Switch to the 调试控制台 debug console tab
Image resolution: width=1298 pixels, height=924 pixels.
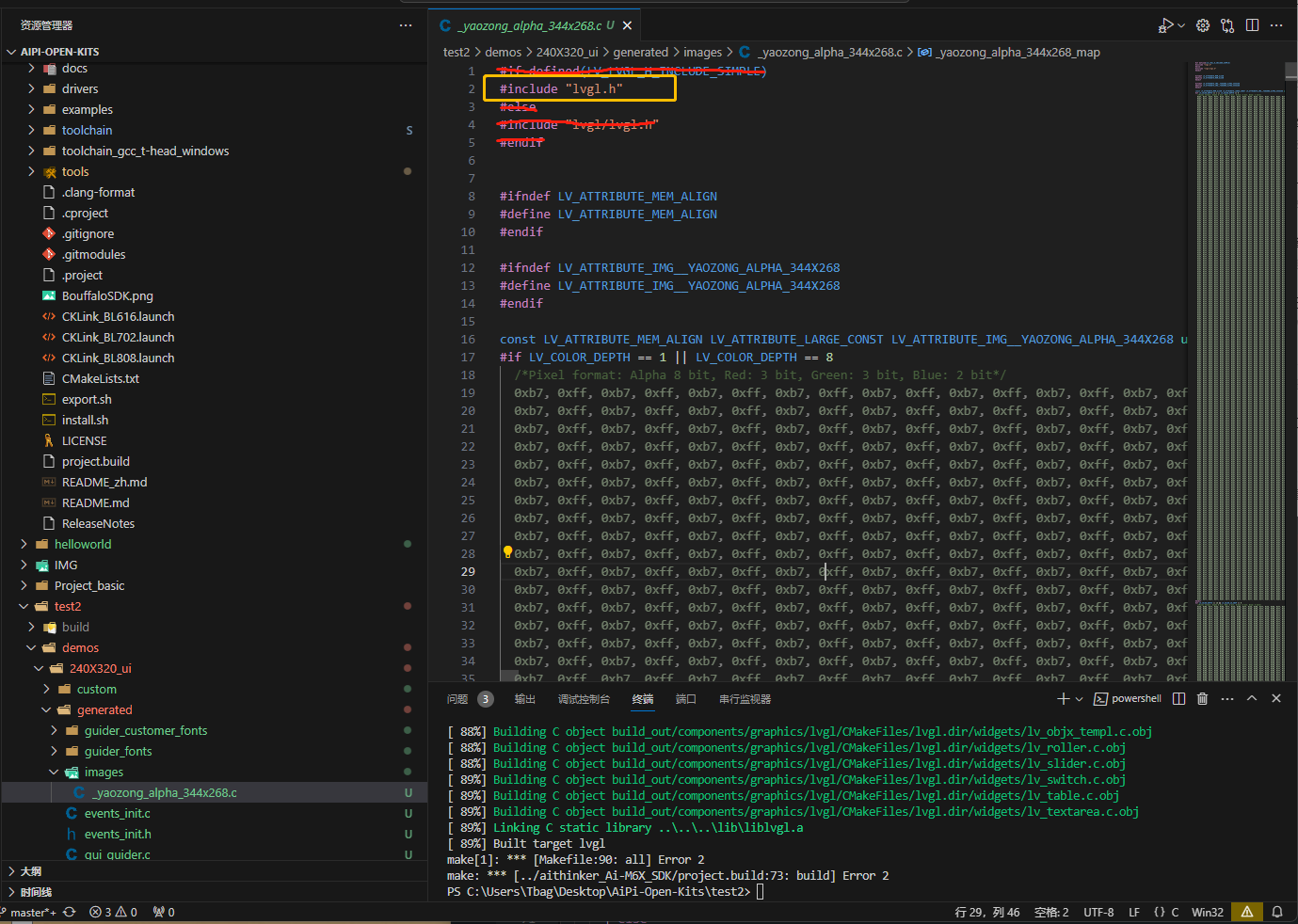[x=584, y=699]
